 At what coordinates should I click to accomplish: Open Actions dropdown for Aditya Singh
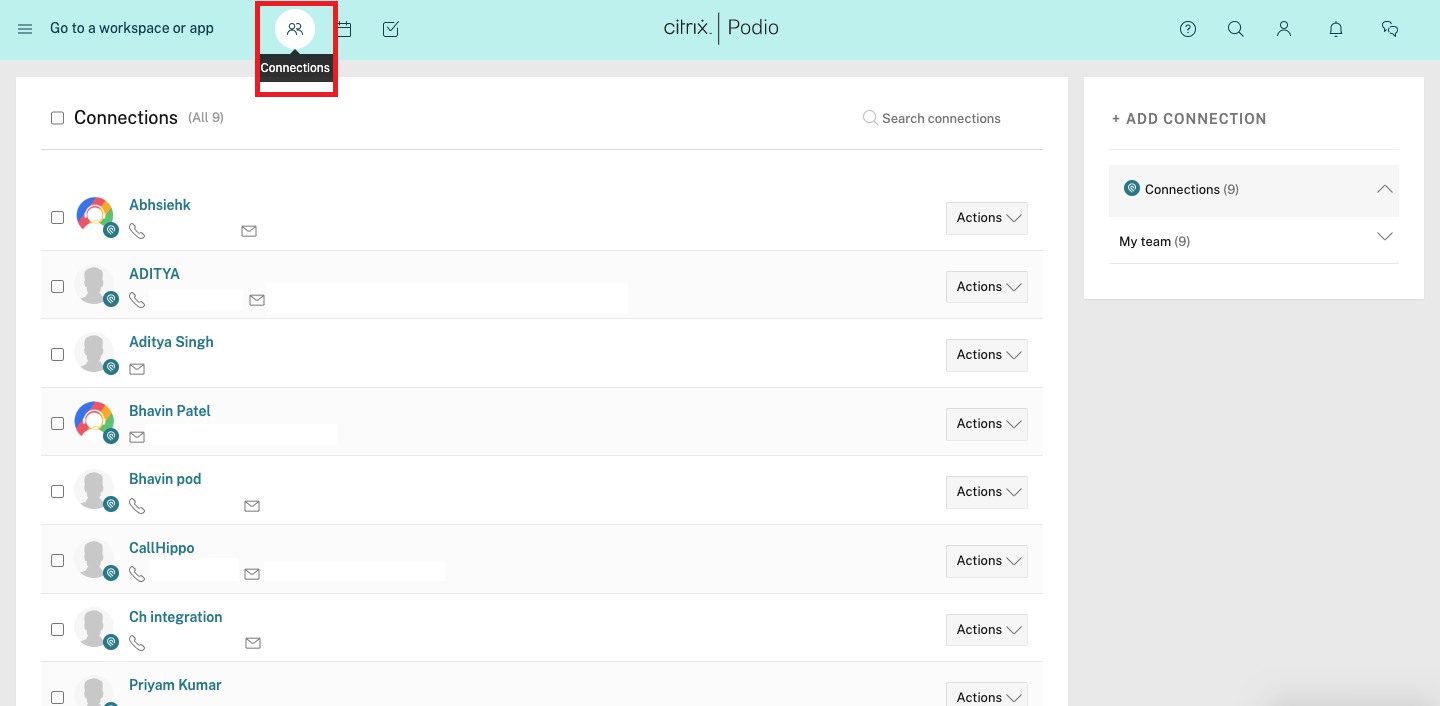pos(987,355)
